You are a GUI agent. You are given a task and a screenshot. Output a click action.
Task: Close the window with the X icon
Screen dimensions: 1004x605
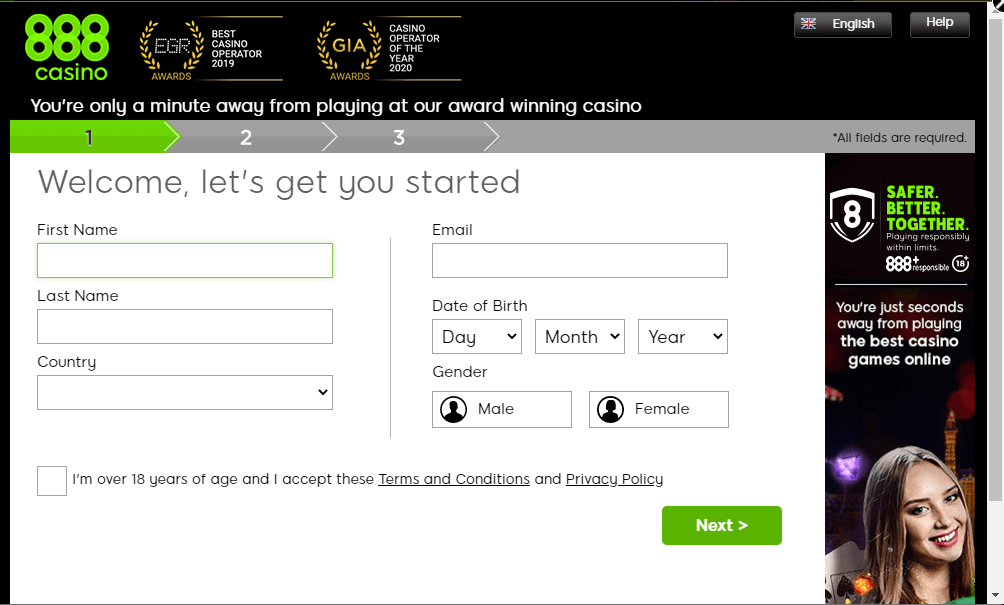[x=998, y=4]
